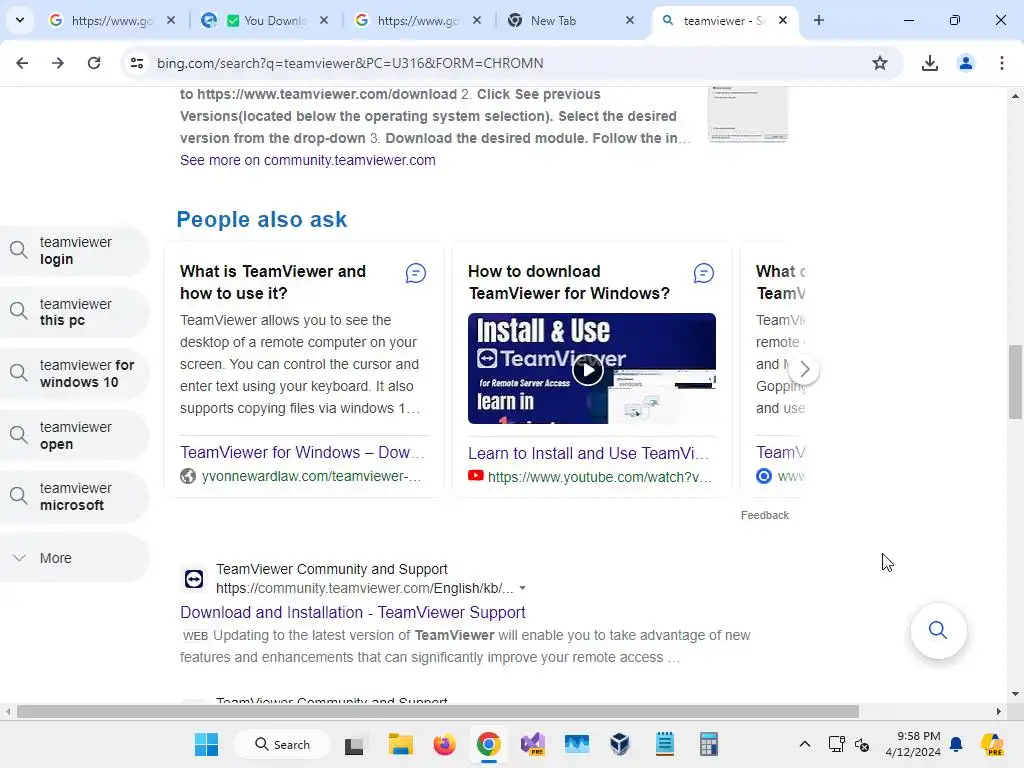1024x768 pixels.
Task: Select teamviewer for windows 10 suggestion
Action: 75,374
